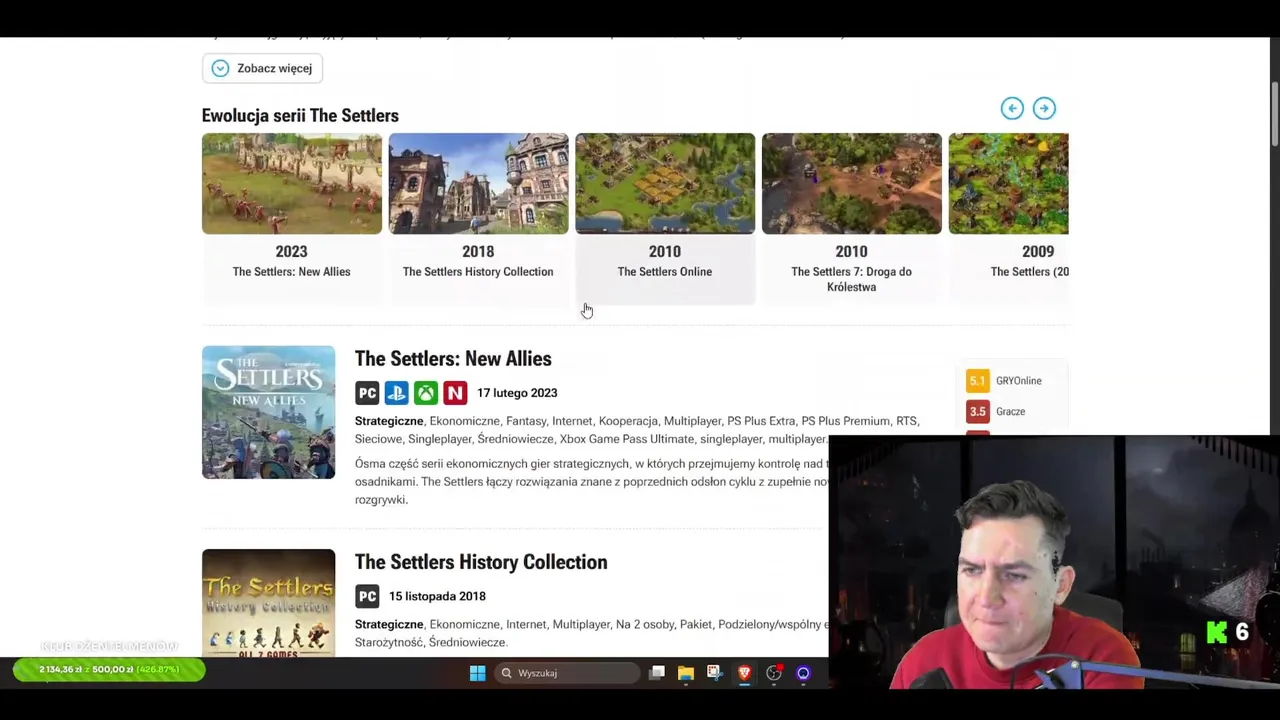Click the PlayStation platform icon
Viewport: 1280px width, 720px height.
point(396,393)
